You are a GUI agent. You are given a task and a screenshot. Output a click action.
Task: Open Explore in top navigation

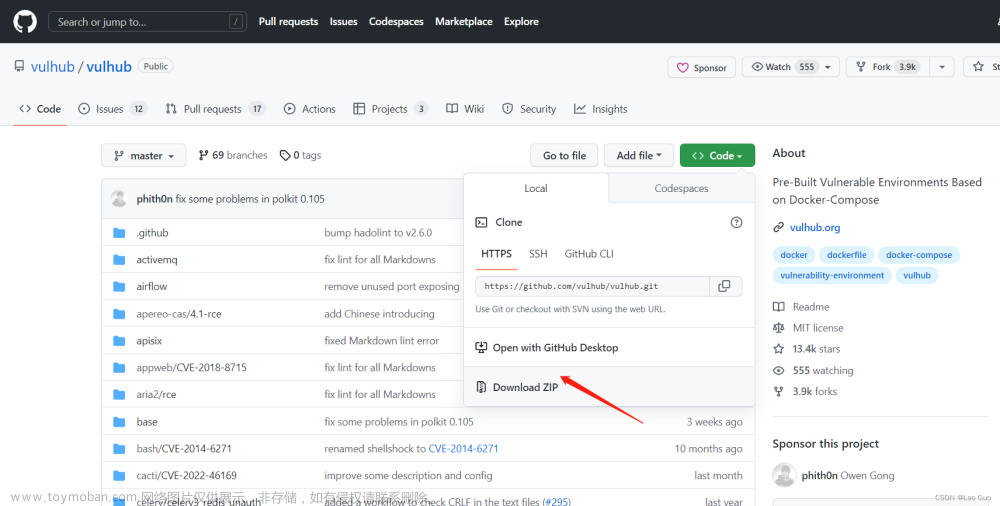point(521,22)
